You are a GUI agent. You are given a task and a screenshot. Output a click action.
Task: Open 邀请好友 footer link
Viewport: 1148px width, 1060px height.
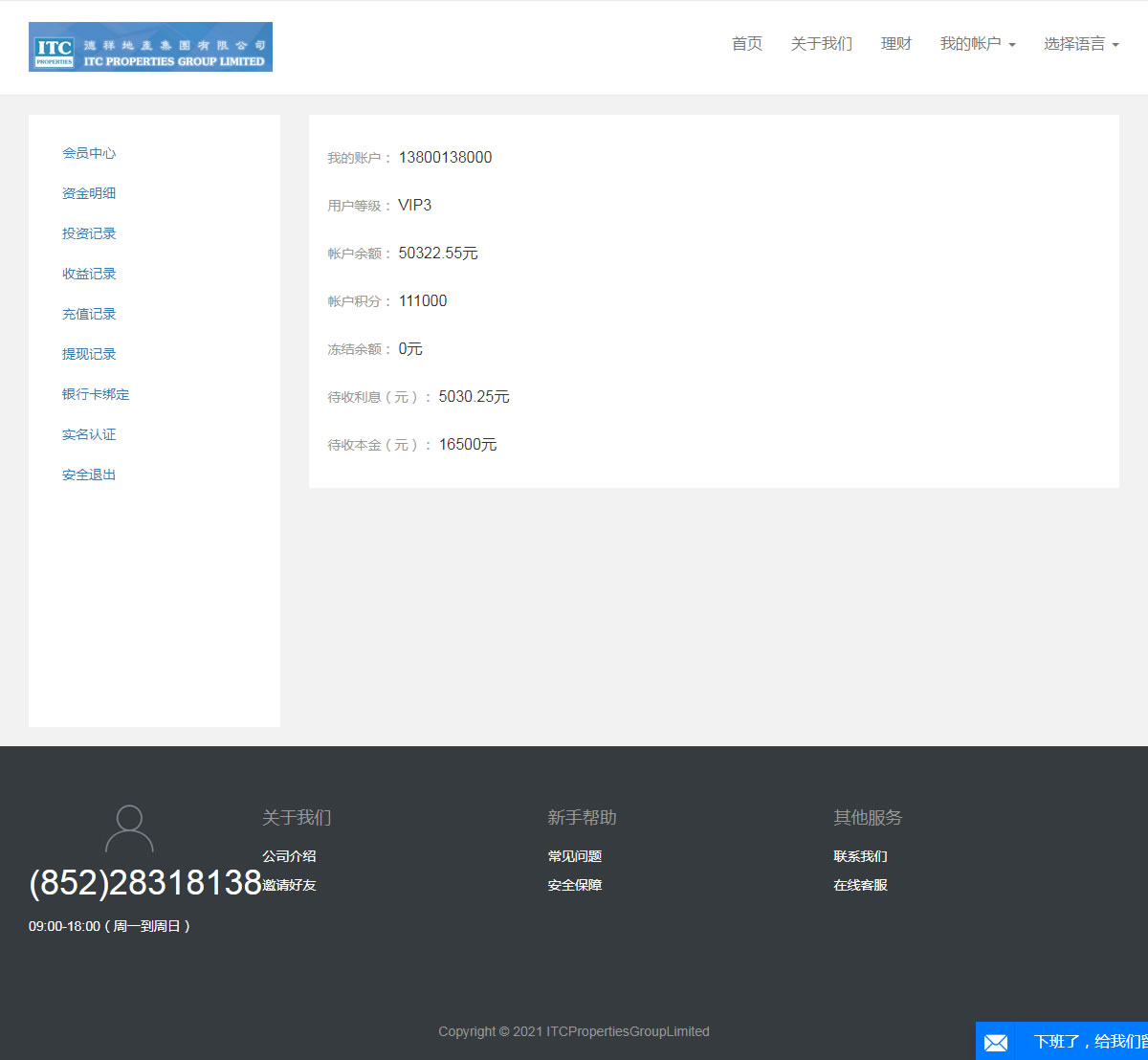click(289, 885)
